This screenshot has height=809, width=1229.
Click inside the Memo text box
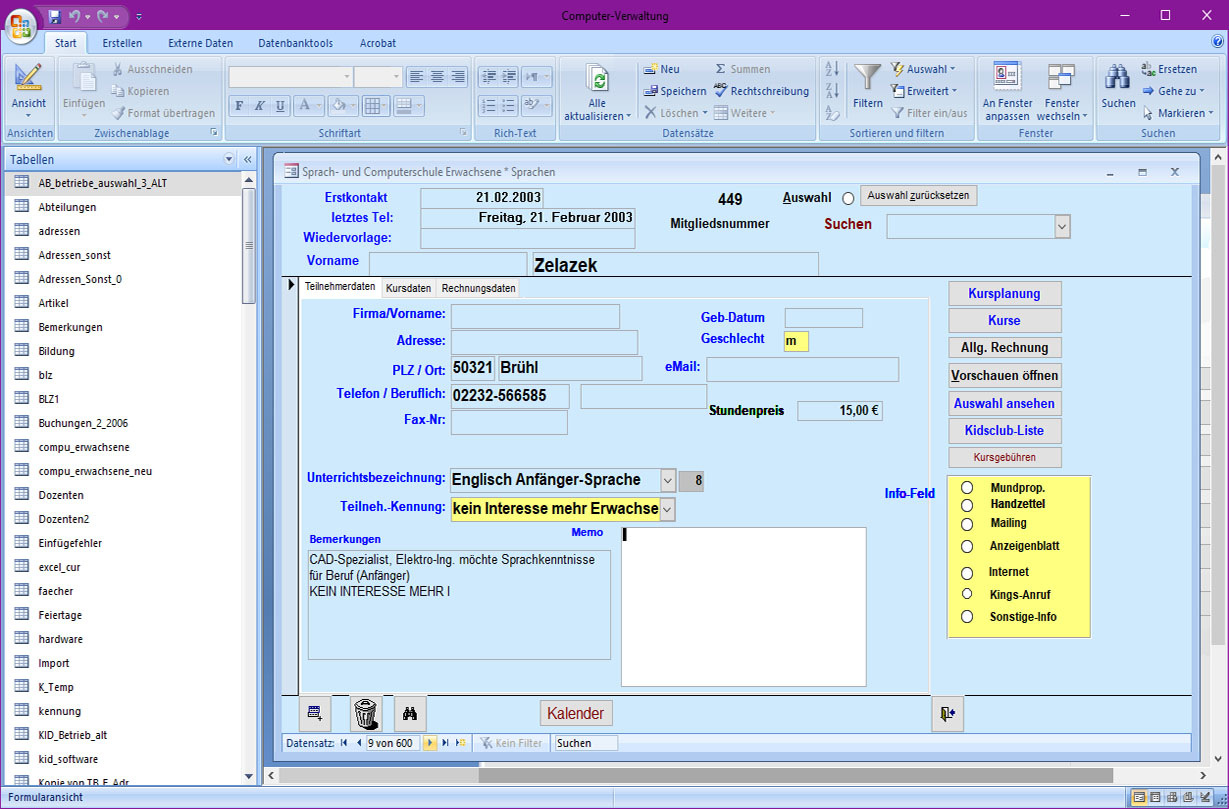(743, 607)
